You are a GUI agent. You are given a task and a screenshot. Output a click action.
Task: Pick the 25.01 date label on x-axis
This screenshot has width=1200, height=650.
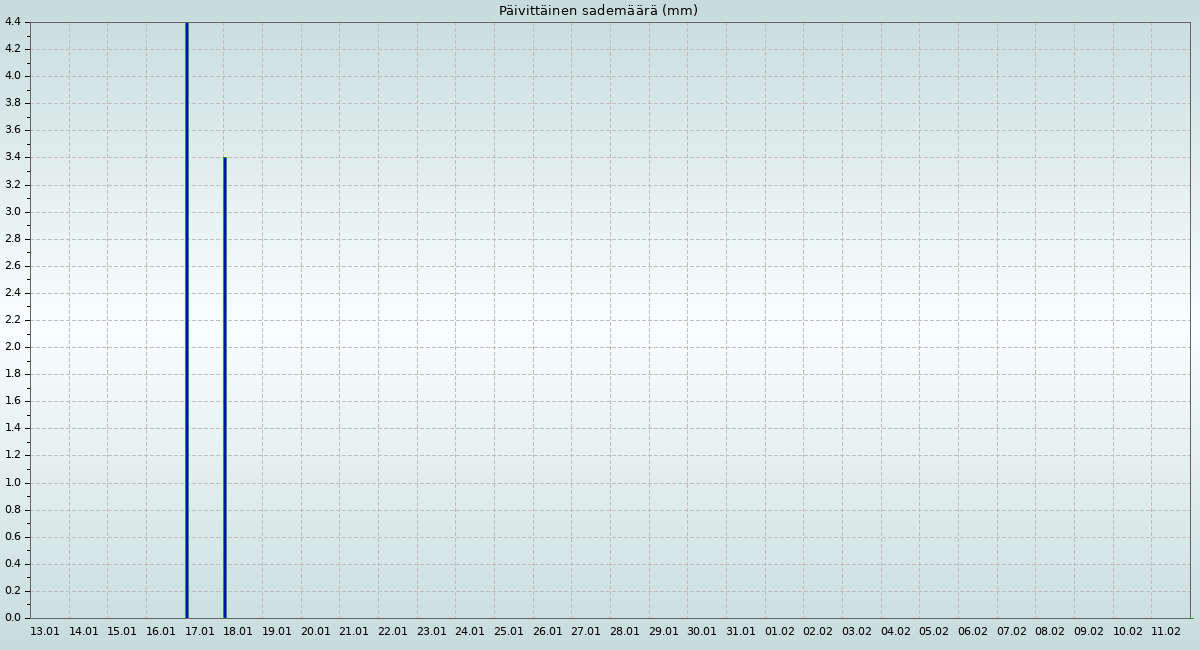click(509, 632)
